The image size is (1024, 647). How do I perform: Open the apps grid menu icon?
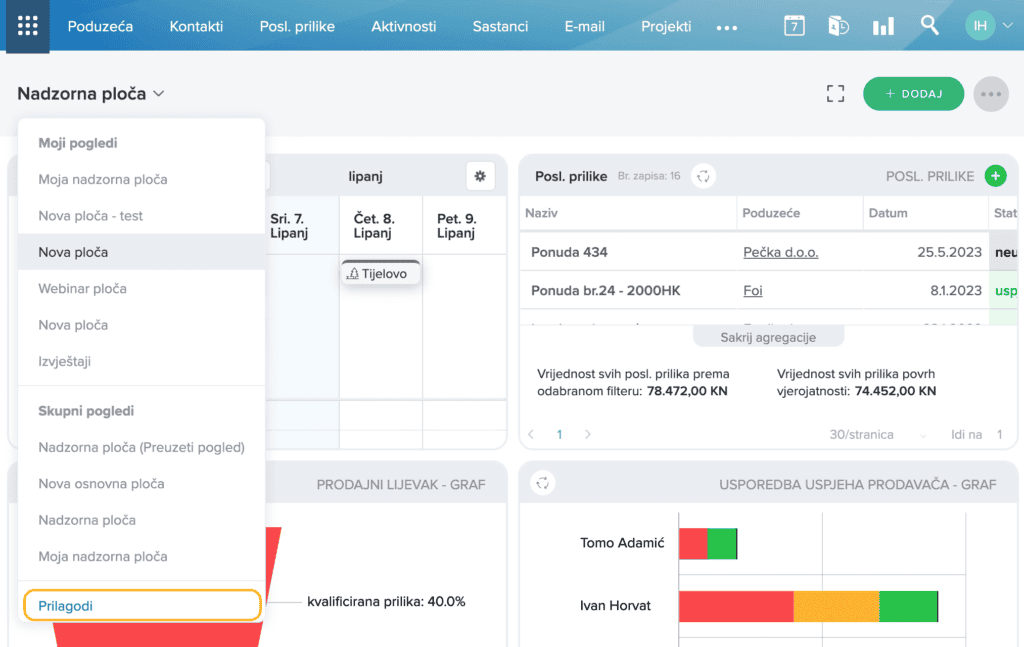coord(27,26)
